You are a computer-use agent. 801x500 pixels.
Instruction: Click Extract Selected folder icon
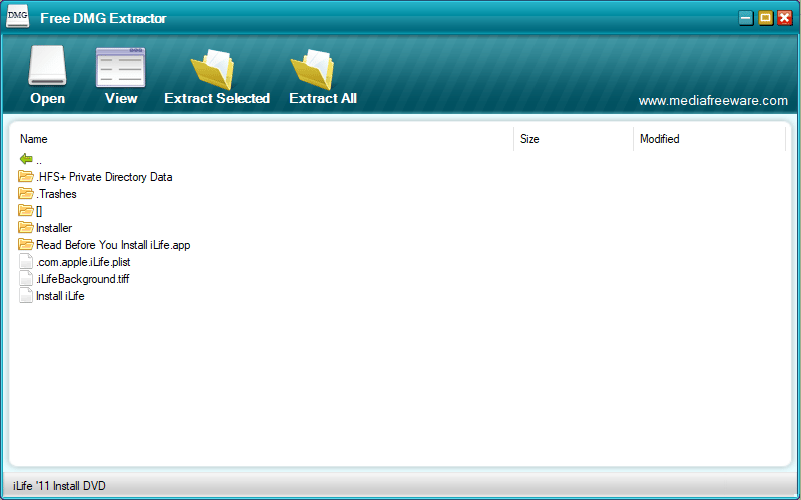pos(213,69)
